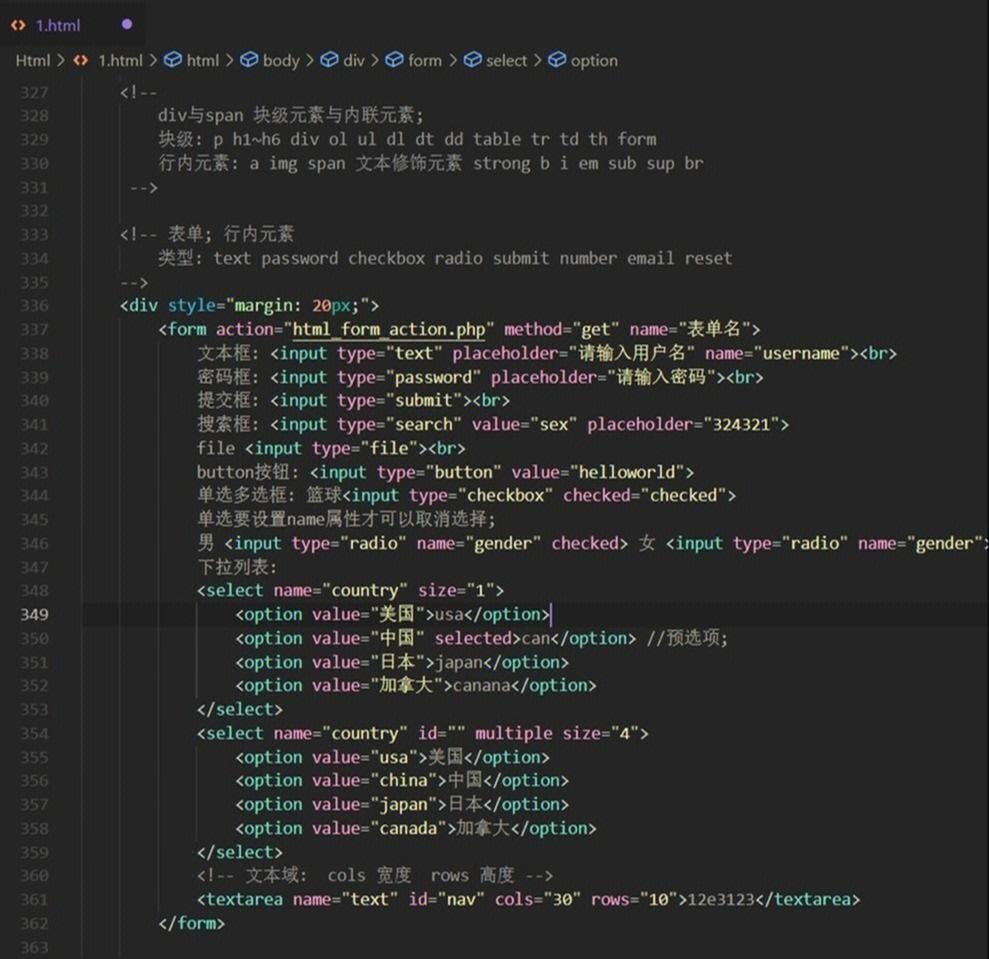The width and height of the screenshot is (989, 959).
Task: Click line number 327 in gutter
Action: [x=34, y=93]
